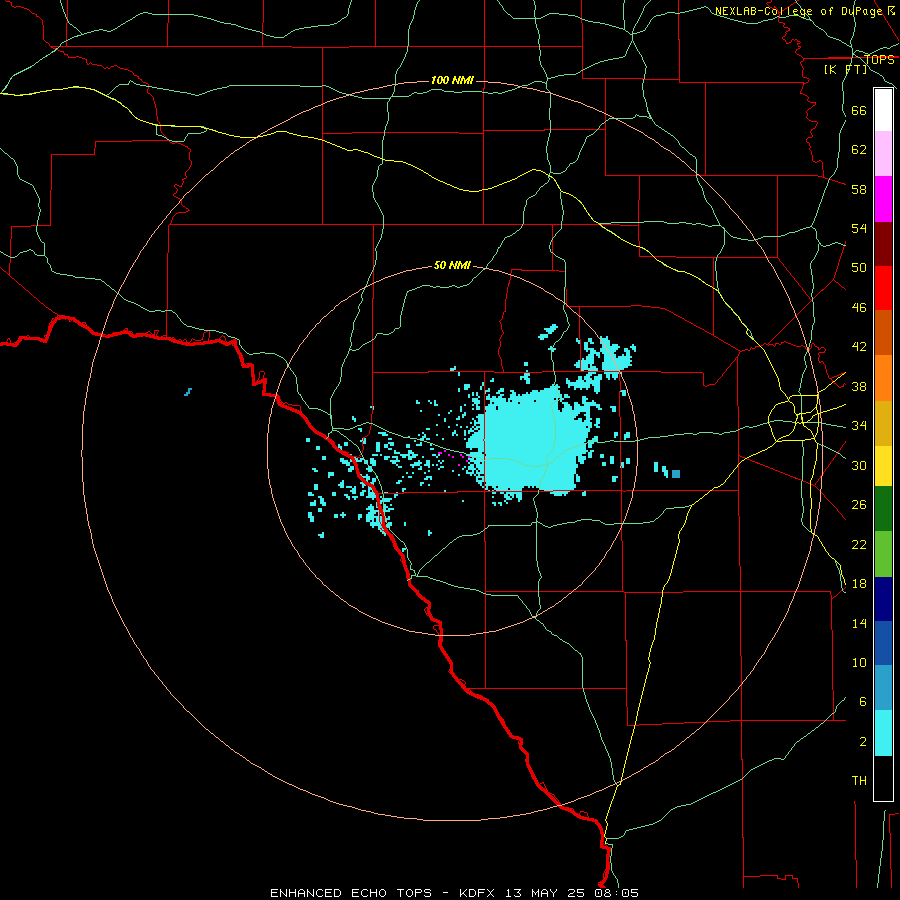Click the 'ENHANCED ECHO TOPS' caption text
The height and width of the screenshot is (900, 900).
point(351,893)
